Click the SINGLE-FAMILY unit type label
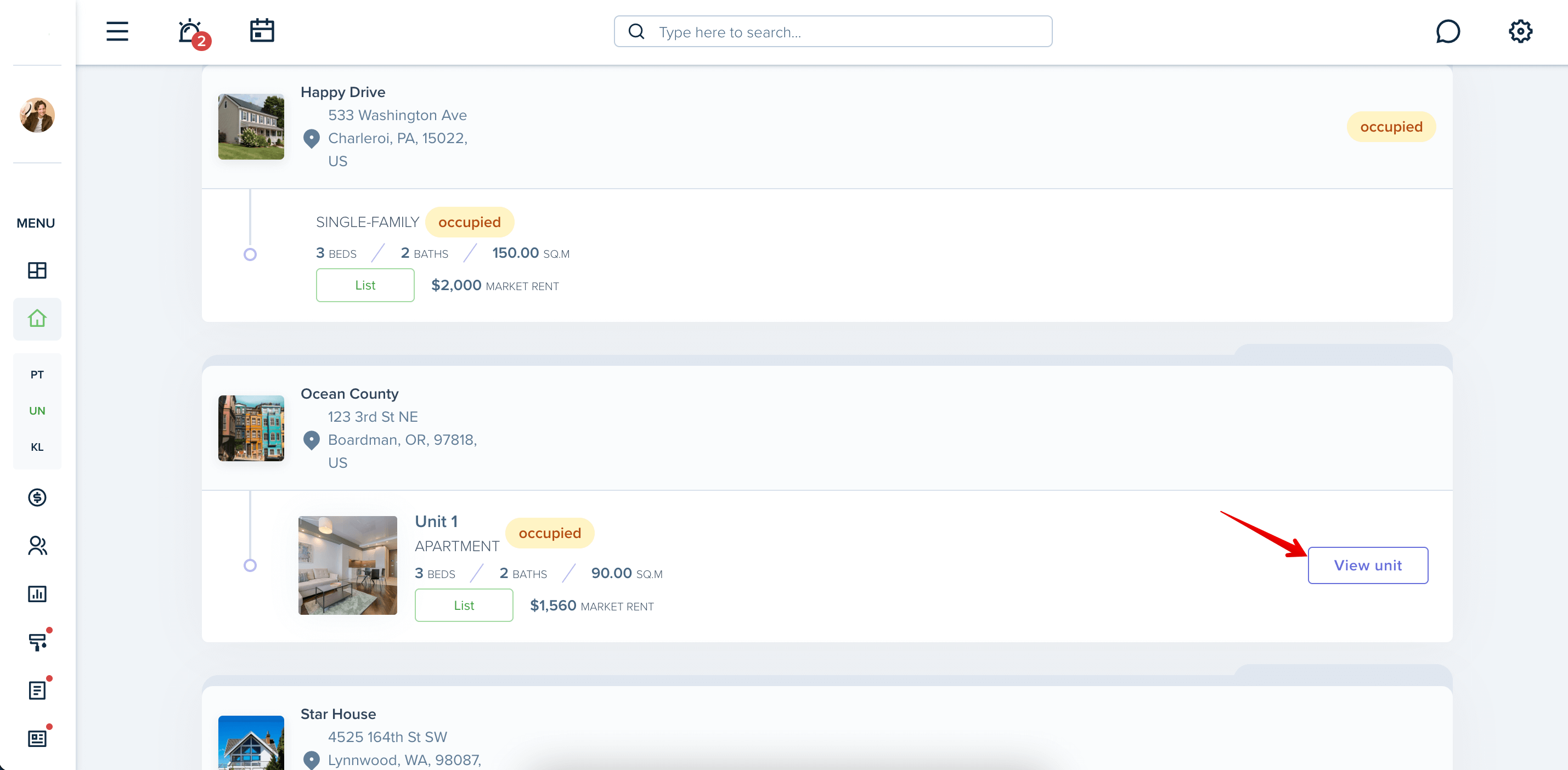The height and width of the screenshot is (770, 1568). click(367, 222)
